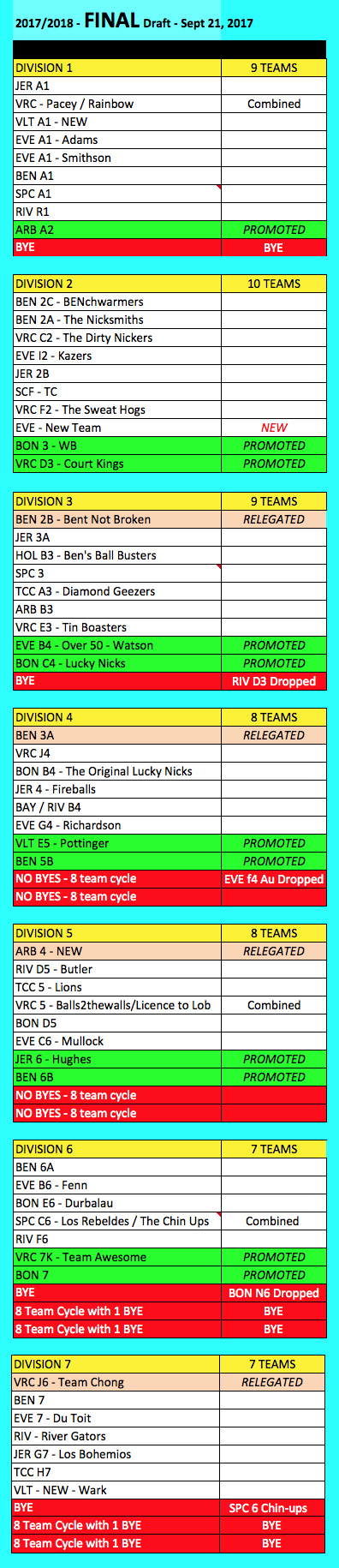Click the 10 TEAMS cell in Division 2

point(274,284)
